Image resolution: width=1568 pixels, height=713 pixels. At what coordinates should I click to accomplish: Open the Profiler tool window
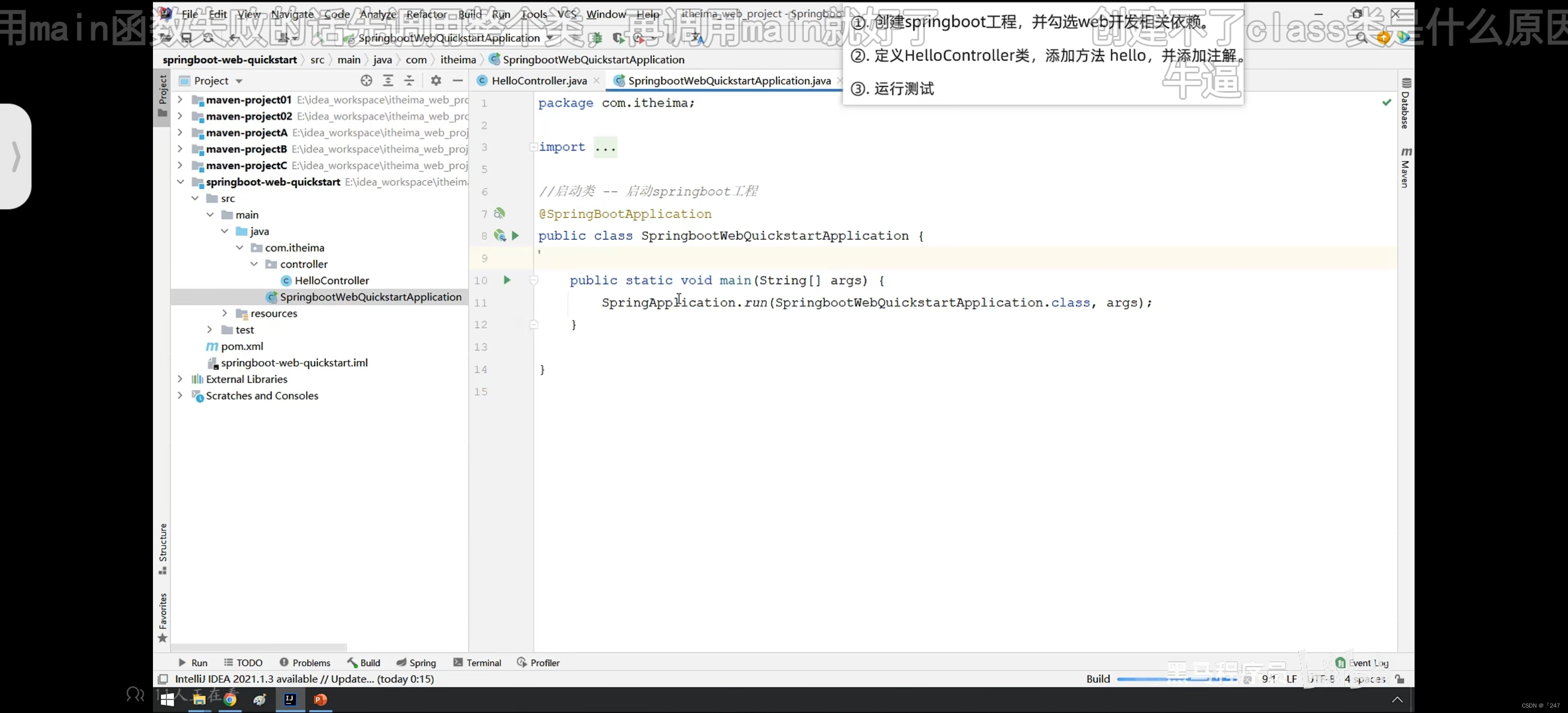(538, 662)
